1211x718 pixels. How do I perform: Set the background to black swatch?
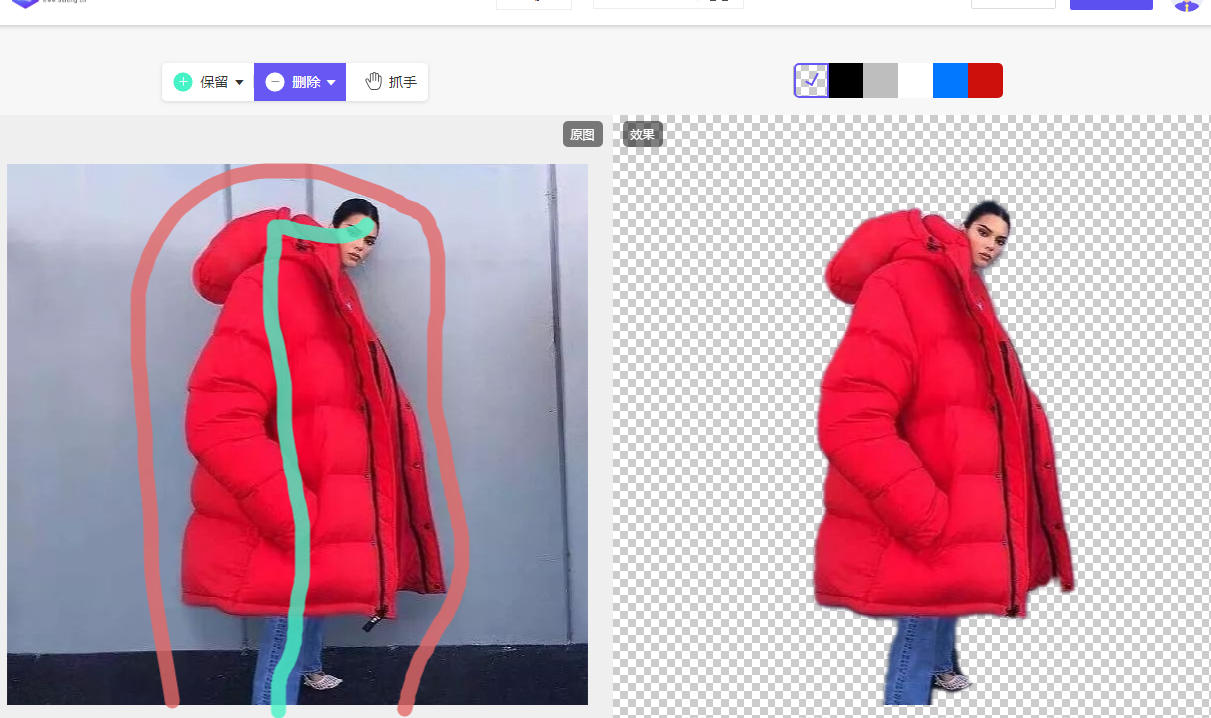846,80
